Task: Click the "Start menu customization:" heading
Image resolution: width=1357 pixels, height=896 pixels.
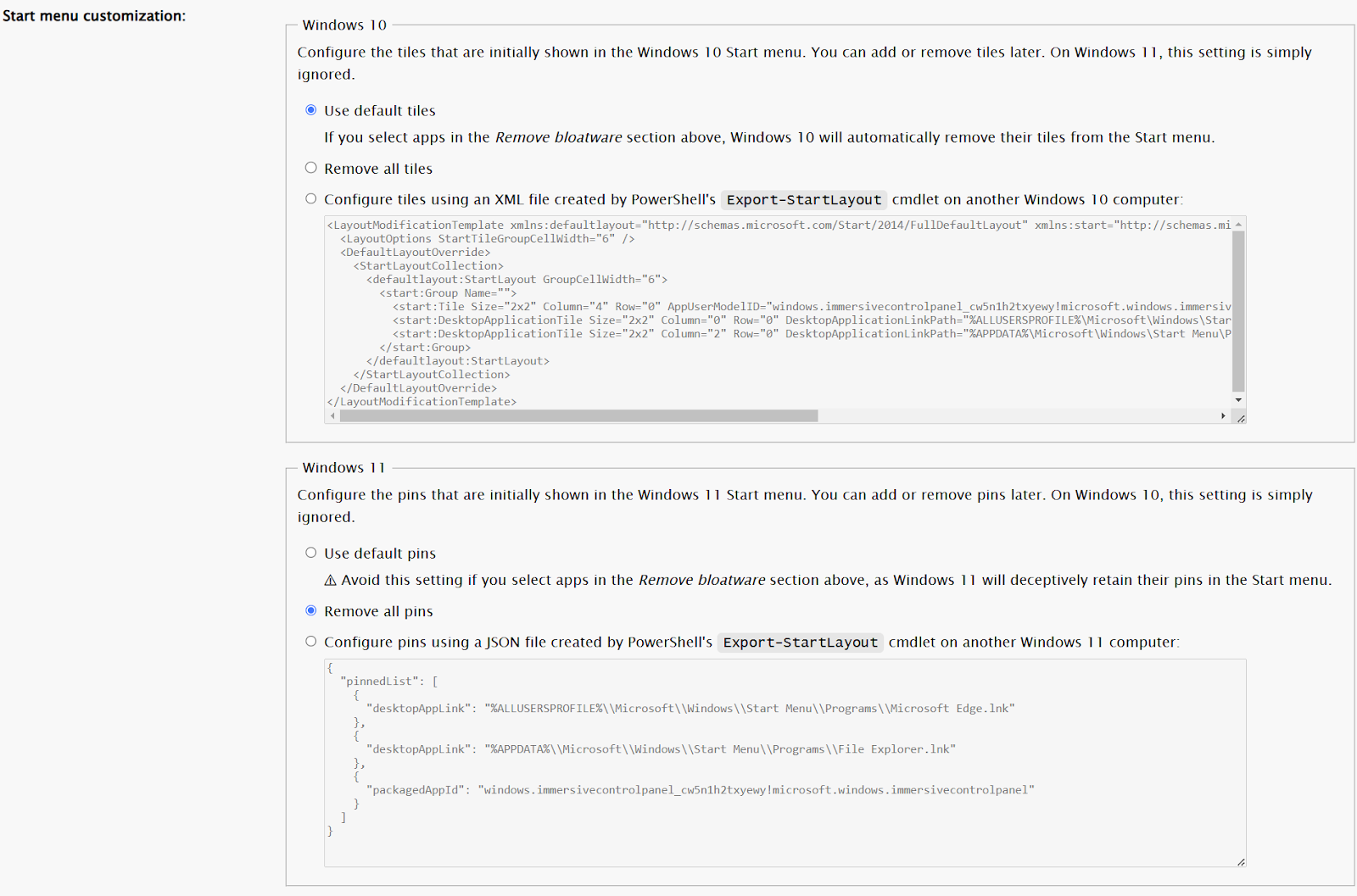Action: 94,16
